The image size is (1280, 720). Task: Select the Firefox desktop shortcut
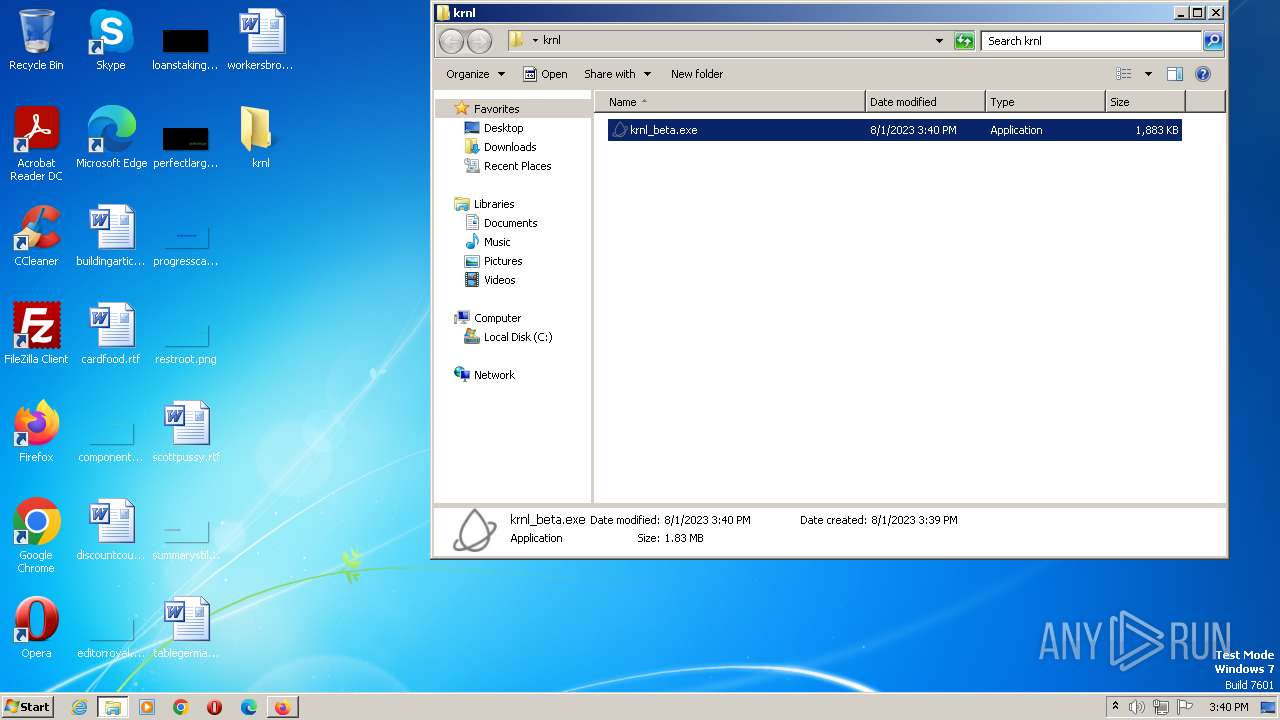36,431
